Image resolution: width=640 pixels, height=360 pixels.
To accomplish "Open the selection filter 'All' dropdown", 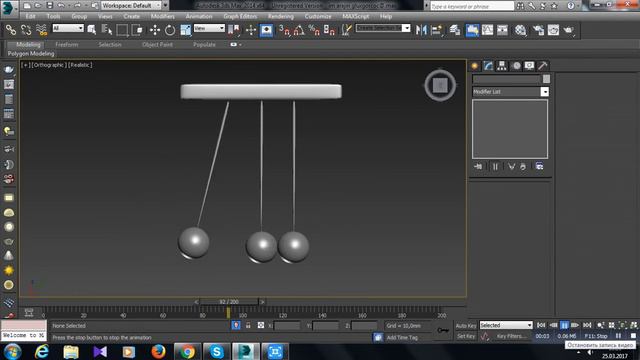I will coord(68,28).
